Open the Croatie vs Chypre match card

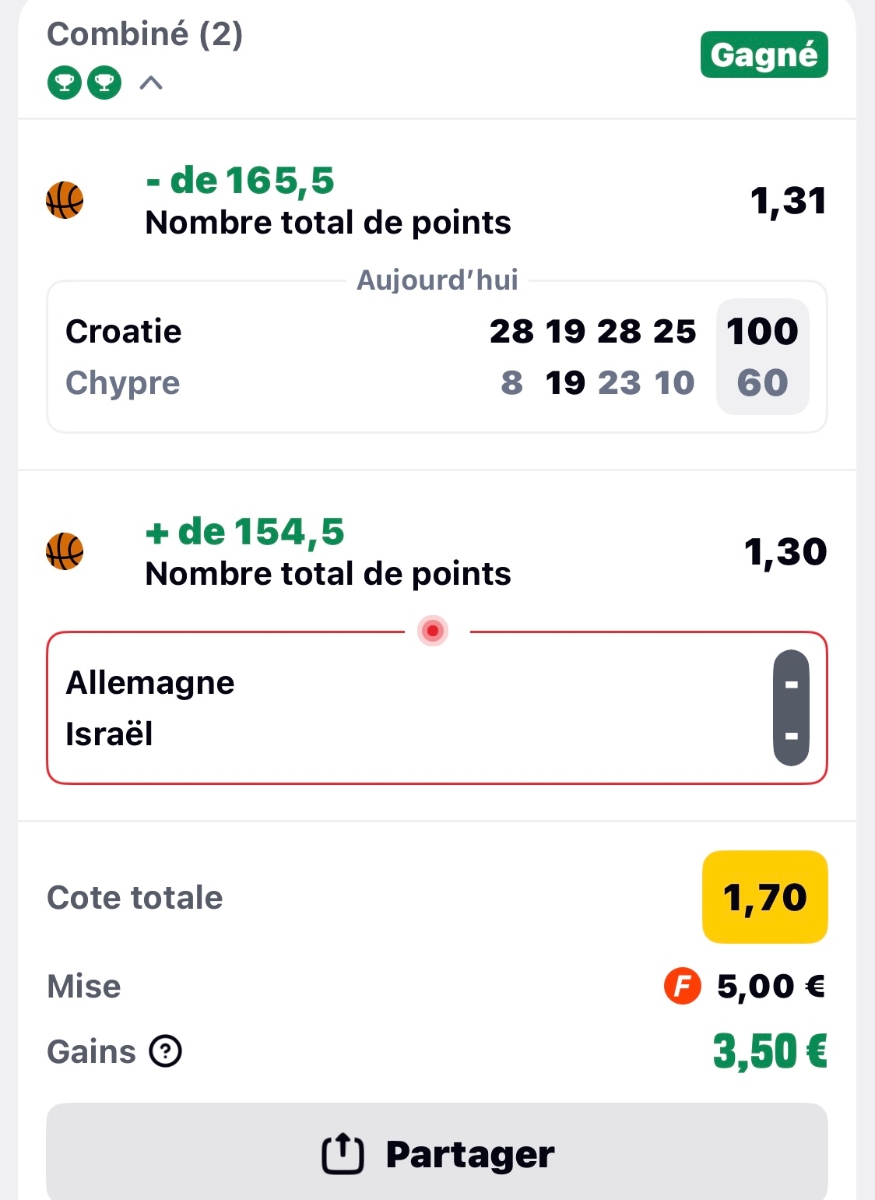(437, 357)
